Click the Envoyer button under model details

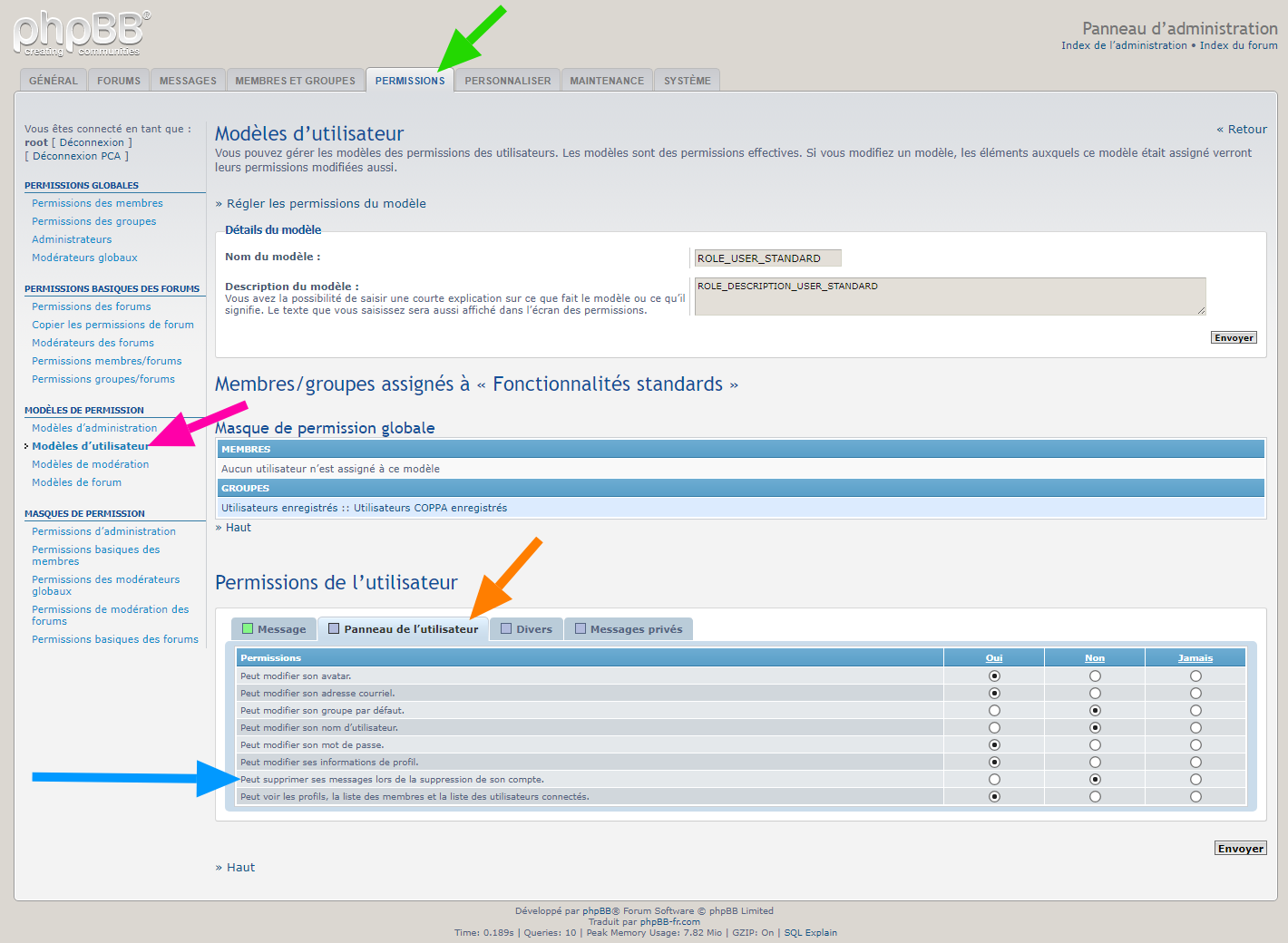tap(1234, 337)
